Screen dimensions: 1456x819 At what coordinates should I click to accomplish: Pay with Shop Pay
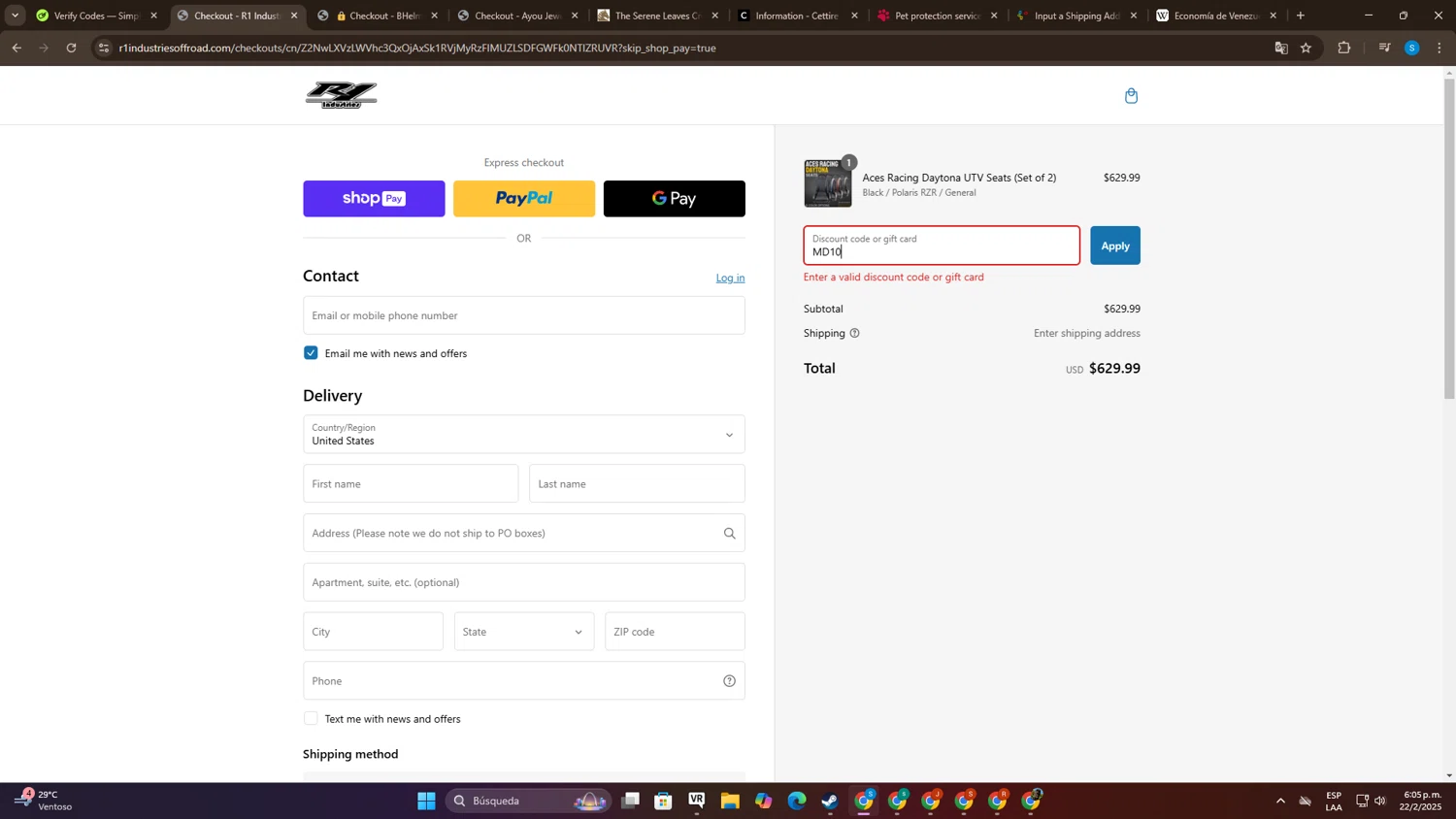(374, 198)
